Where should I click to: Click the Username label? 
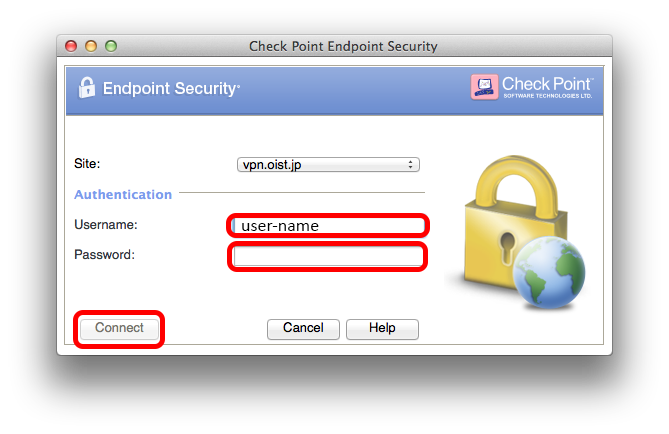(x=106, y=225)
